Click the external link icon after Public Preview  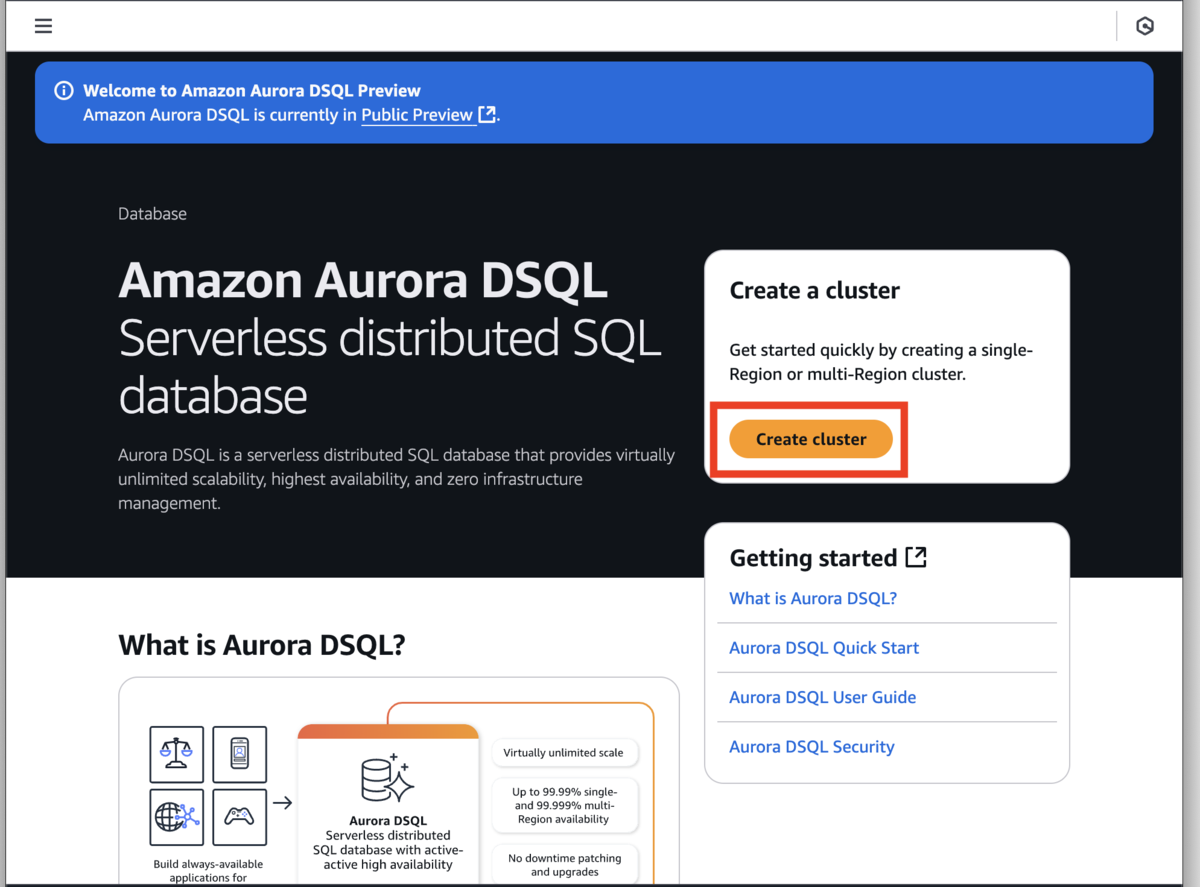point(487,114)
